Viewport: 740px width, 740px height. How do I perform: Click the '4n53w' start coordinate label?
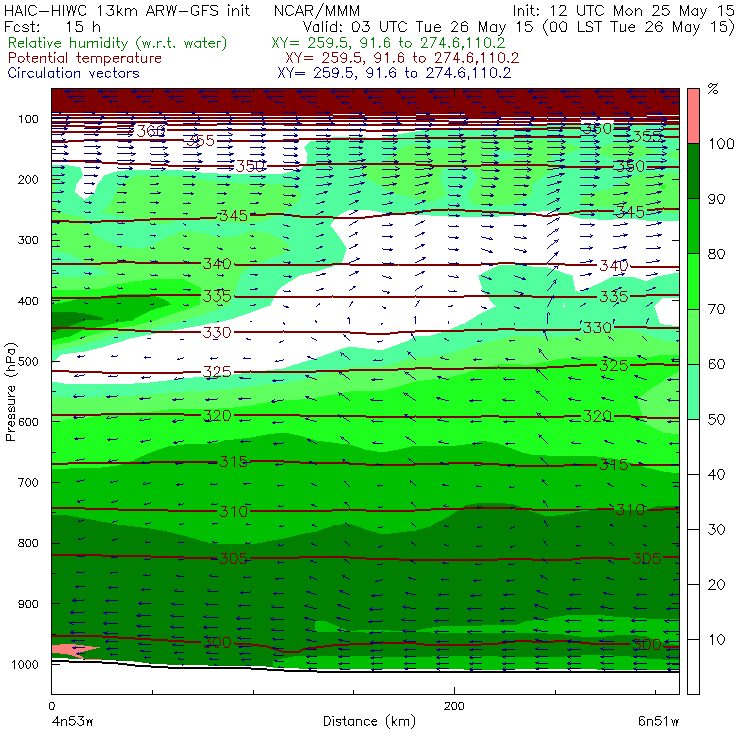click(x=73, y=721)
